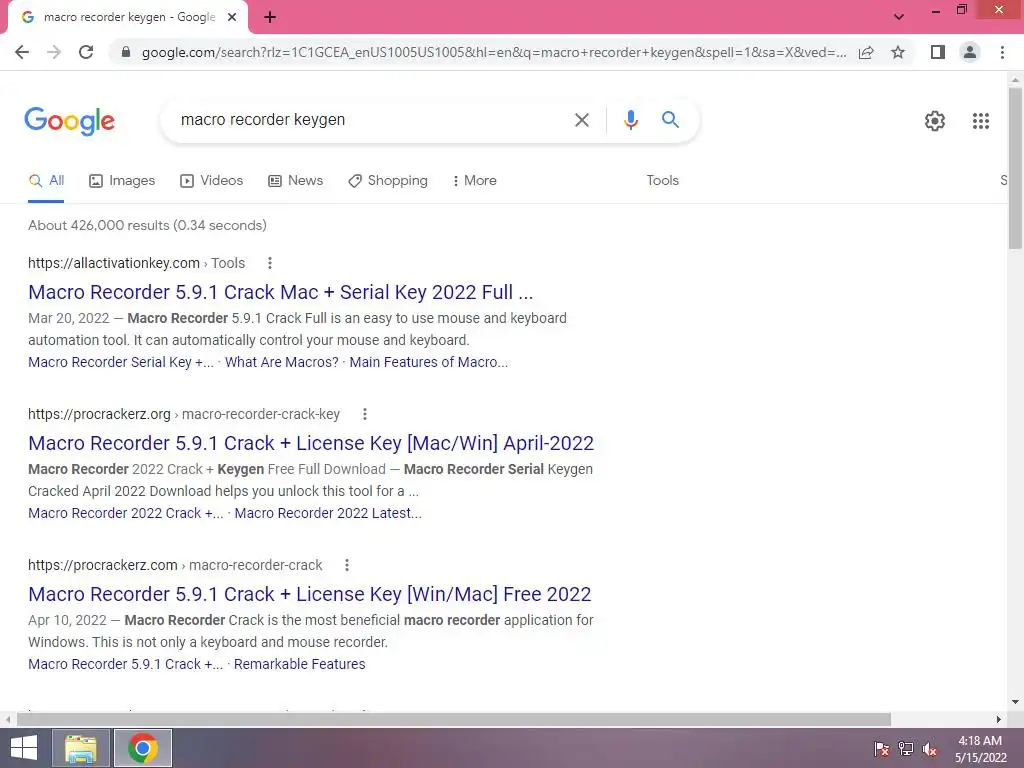Select the All results tab
The width and height of the screenshot is (1024, 768).
point(46,181)
